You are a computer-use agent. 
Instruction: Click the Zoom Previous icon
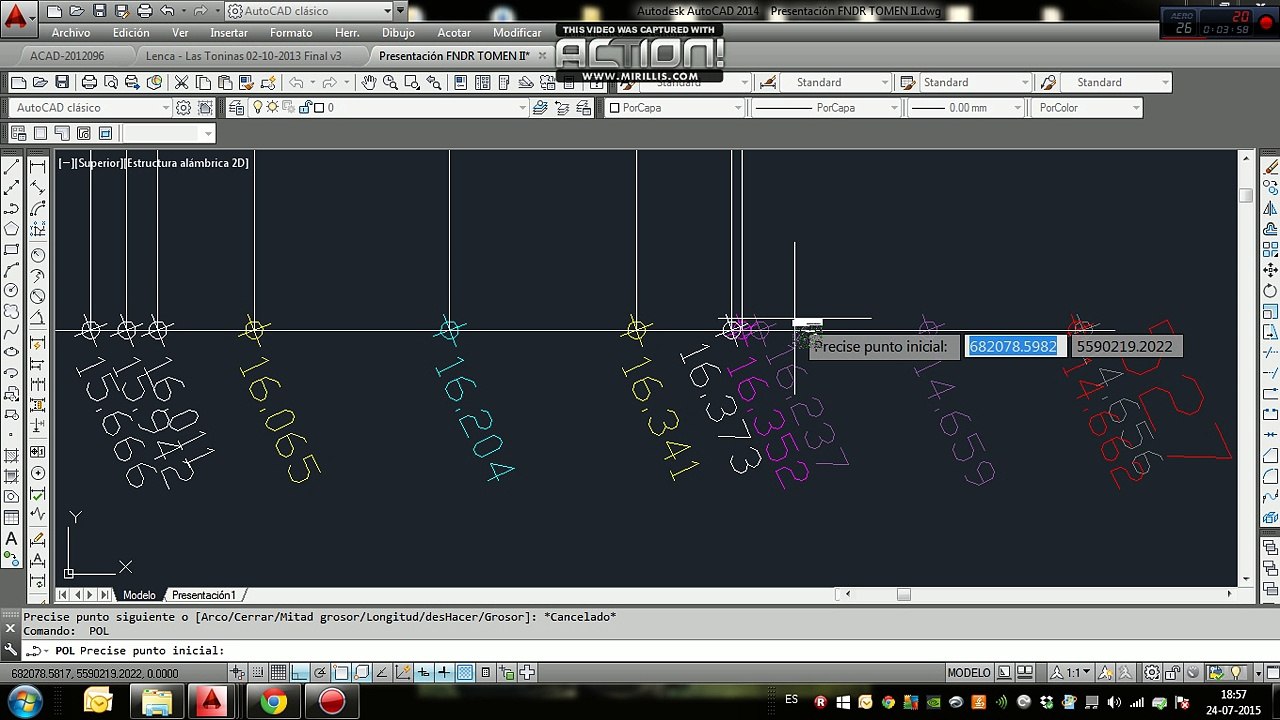(x=433, y=82)
